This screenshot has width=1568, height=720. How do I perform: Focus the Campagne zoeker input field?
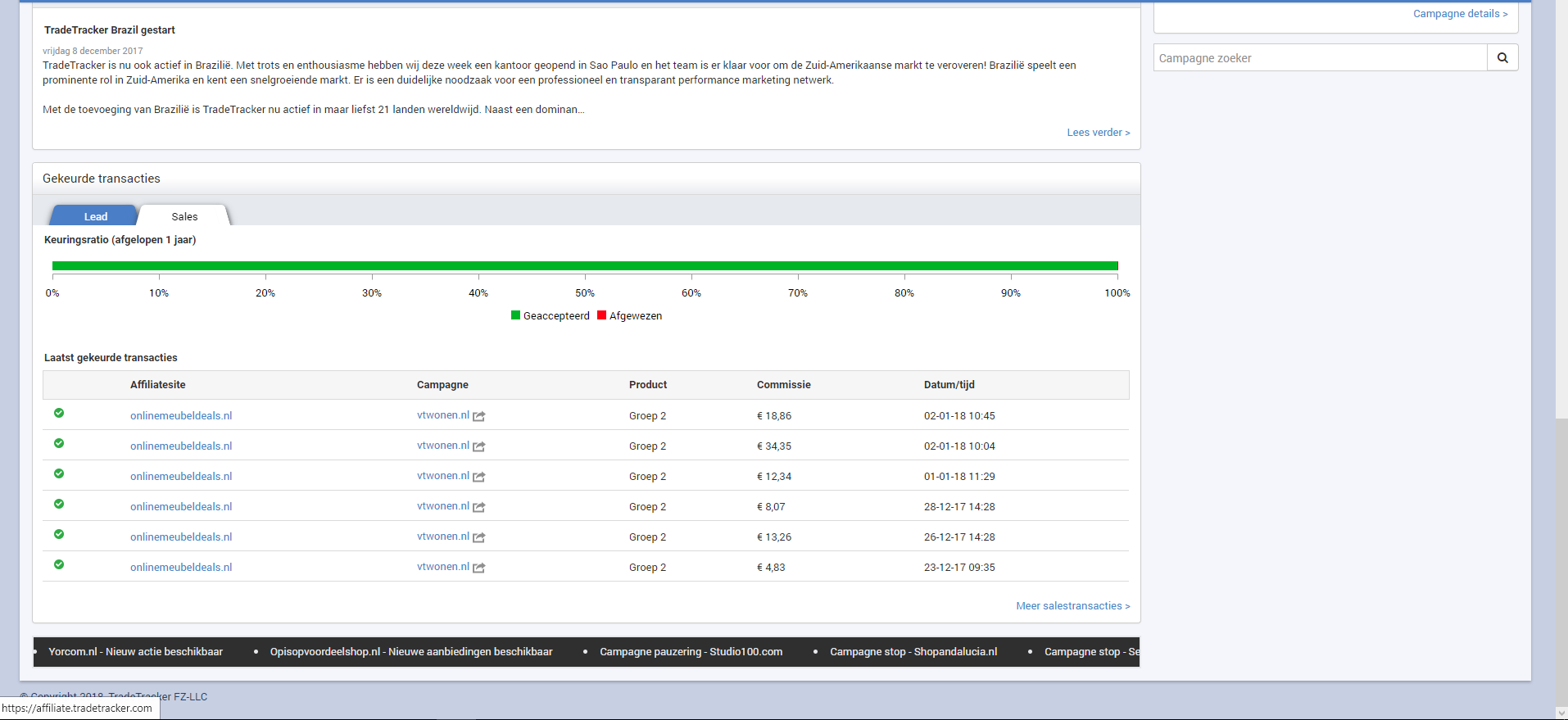pyautogui.click(x=1321, y=57)
